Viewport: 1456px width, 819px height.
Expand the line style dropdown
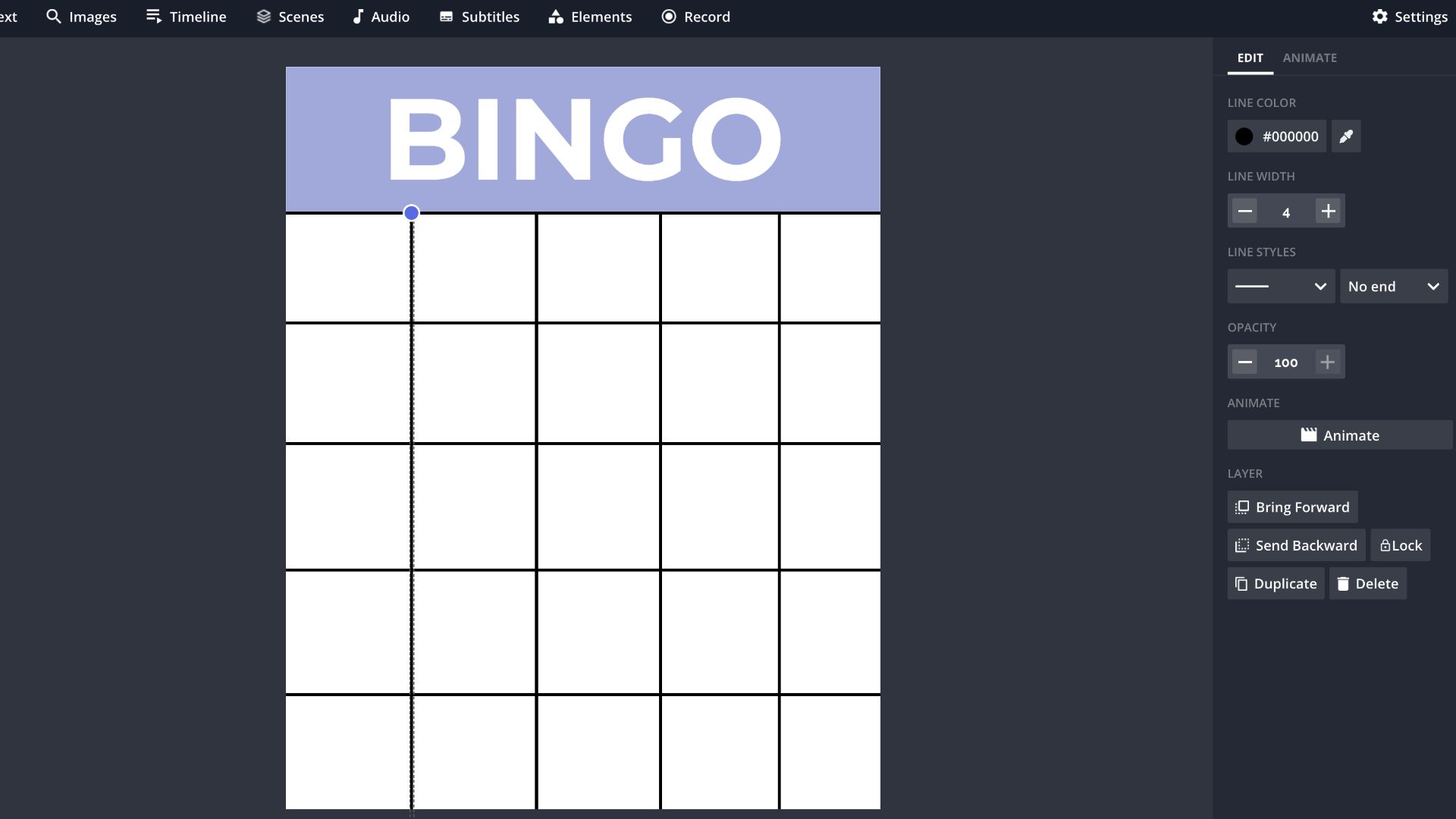pyautogui.click(x=1280, y=286)
